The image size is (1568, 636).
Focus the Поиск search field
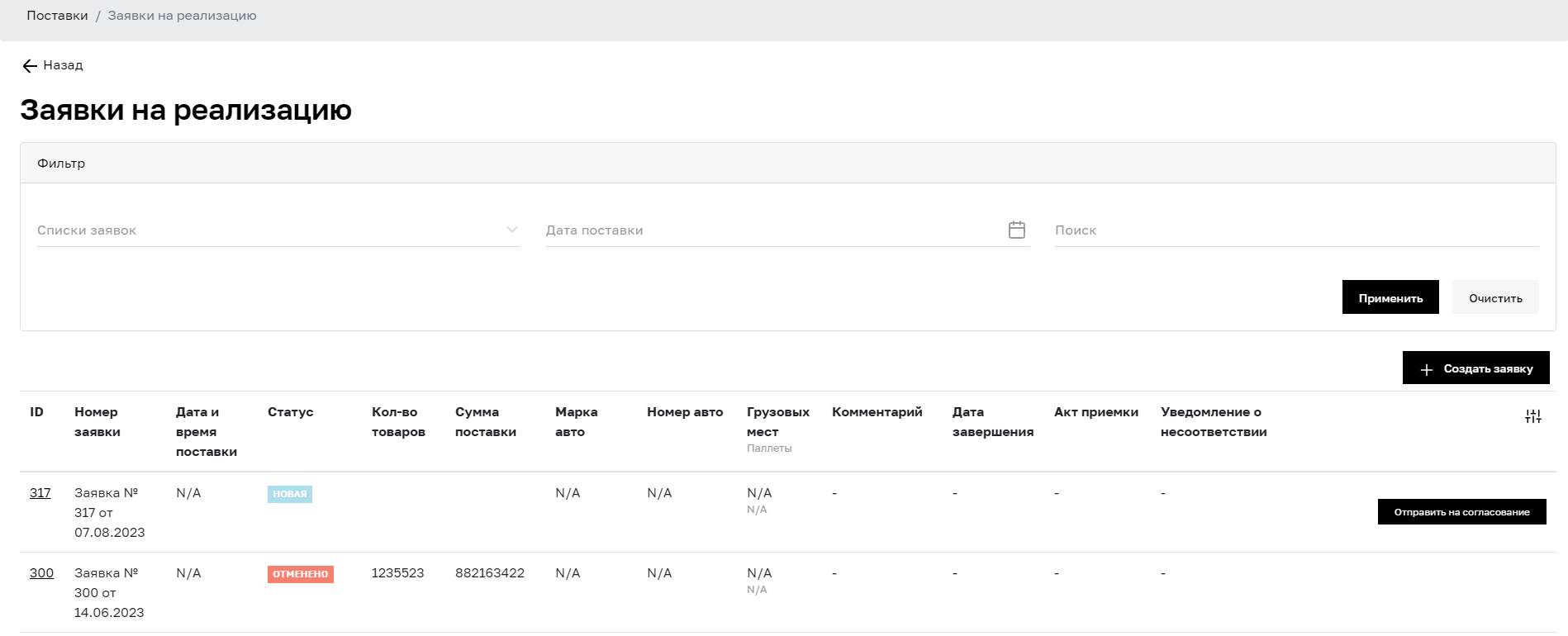click(x=1296, y=230)
